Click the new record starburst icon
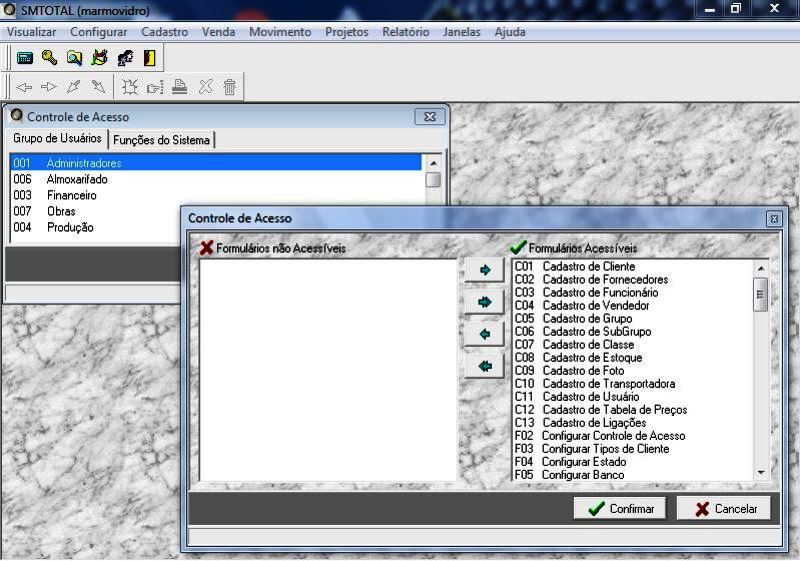The height and width of the screenshot is (561, 800). pyautogui.click(x=130, y=87)
